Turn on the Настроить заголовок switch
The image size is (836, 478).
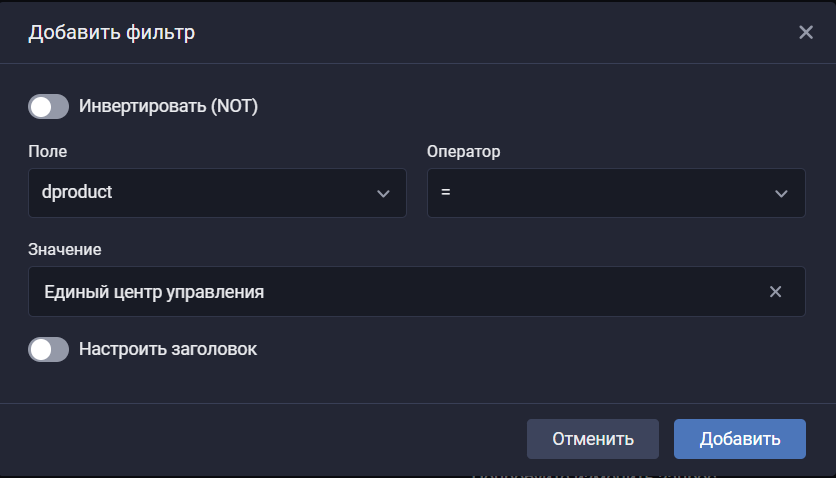pyautogui.click(x=48, y=349)
